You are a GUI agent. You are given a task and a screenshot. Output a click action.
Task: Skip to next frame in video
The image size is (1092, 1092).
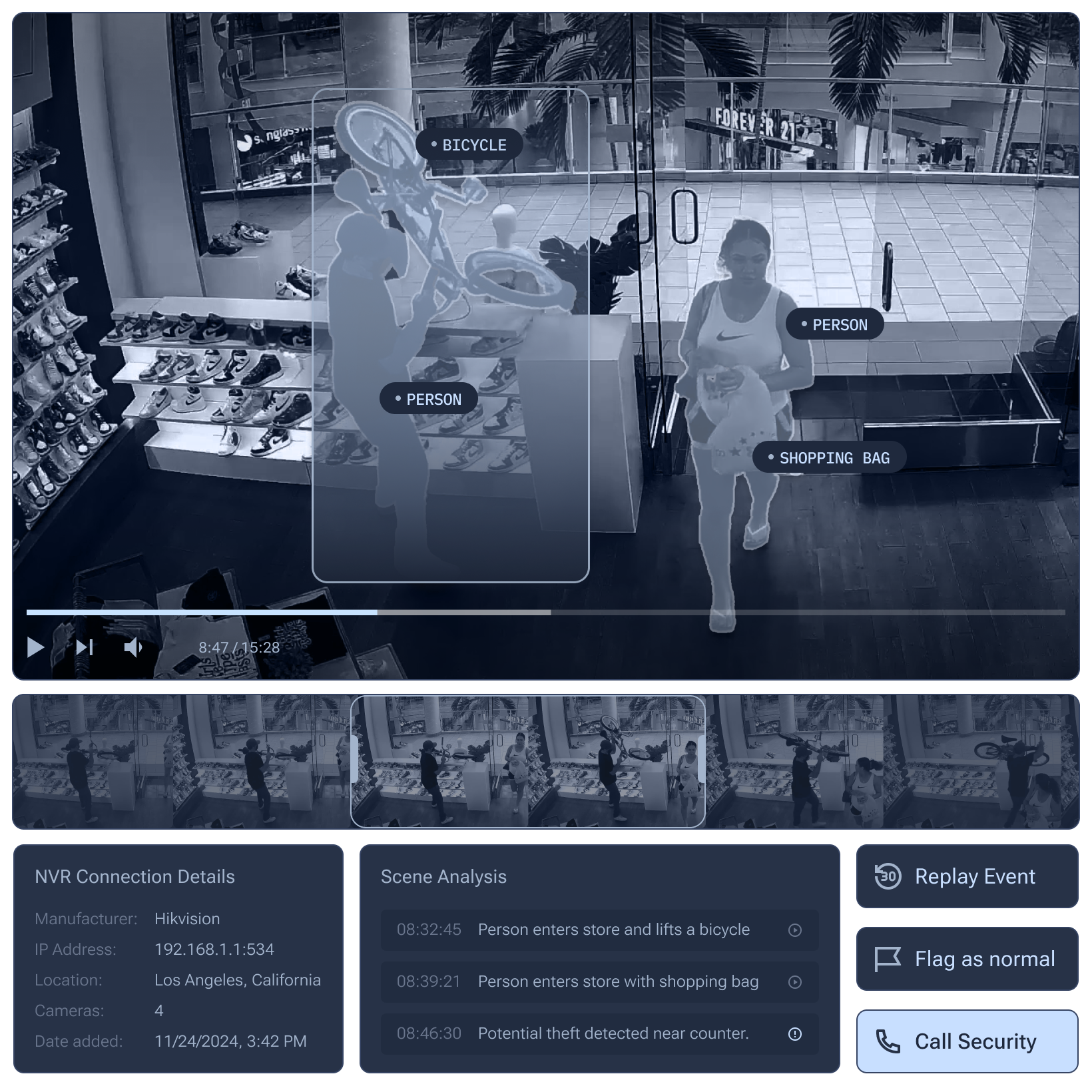[85, 647]
